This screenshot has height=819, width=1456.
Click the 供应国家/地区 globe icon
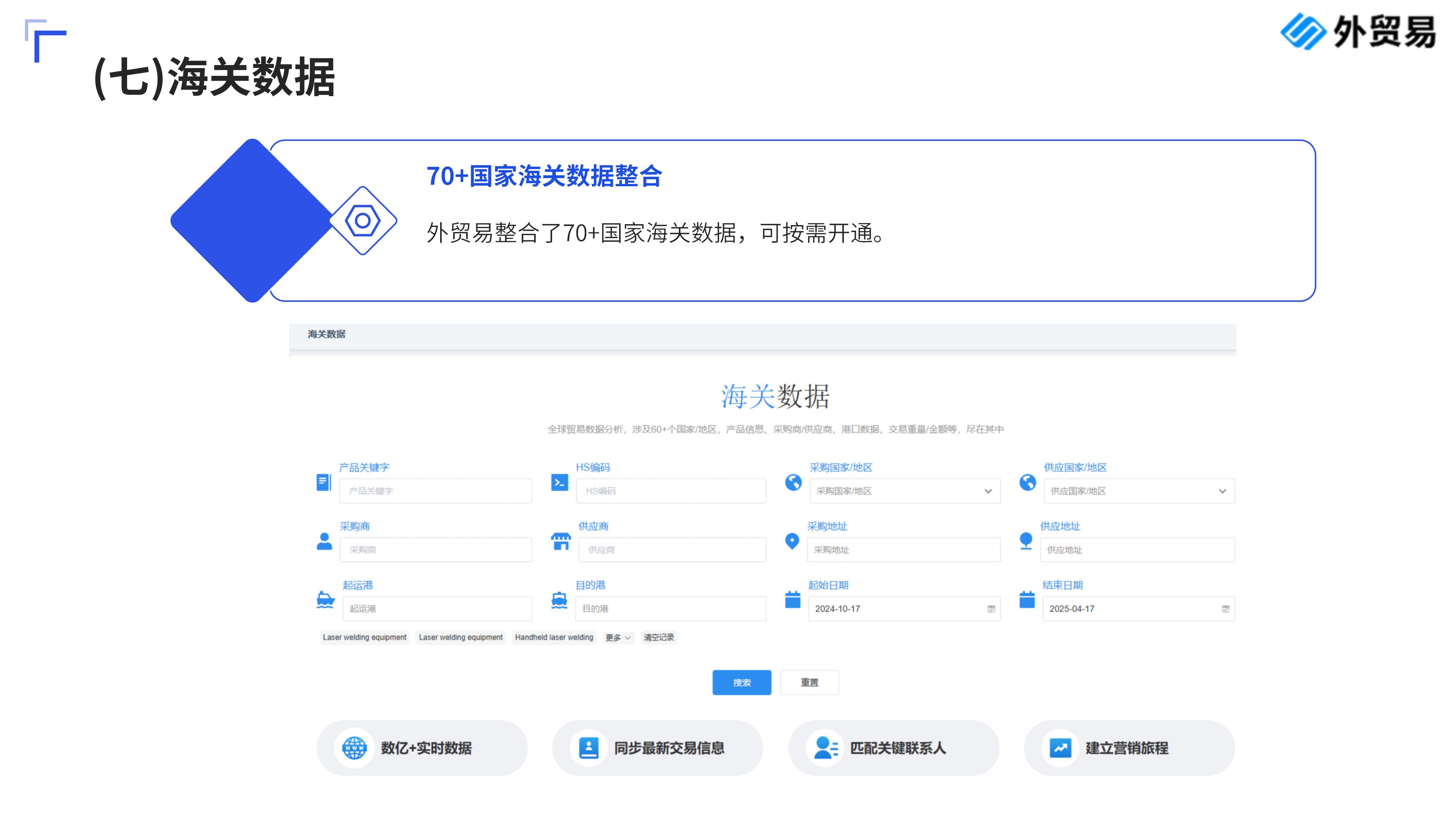pos(1028,482)
